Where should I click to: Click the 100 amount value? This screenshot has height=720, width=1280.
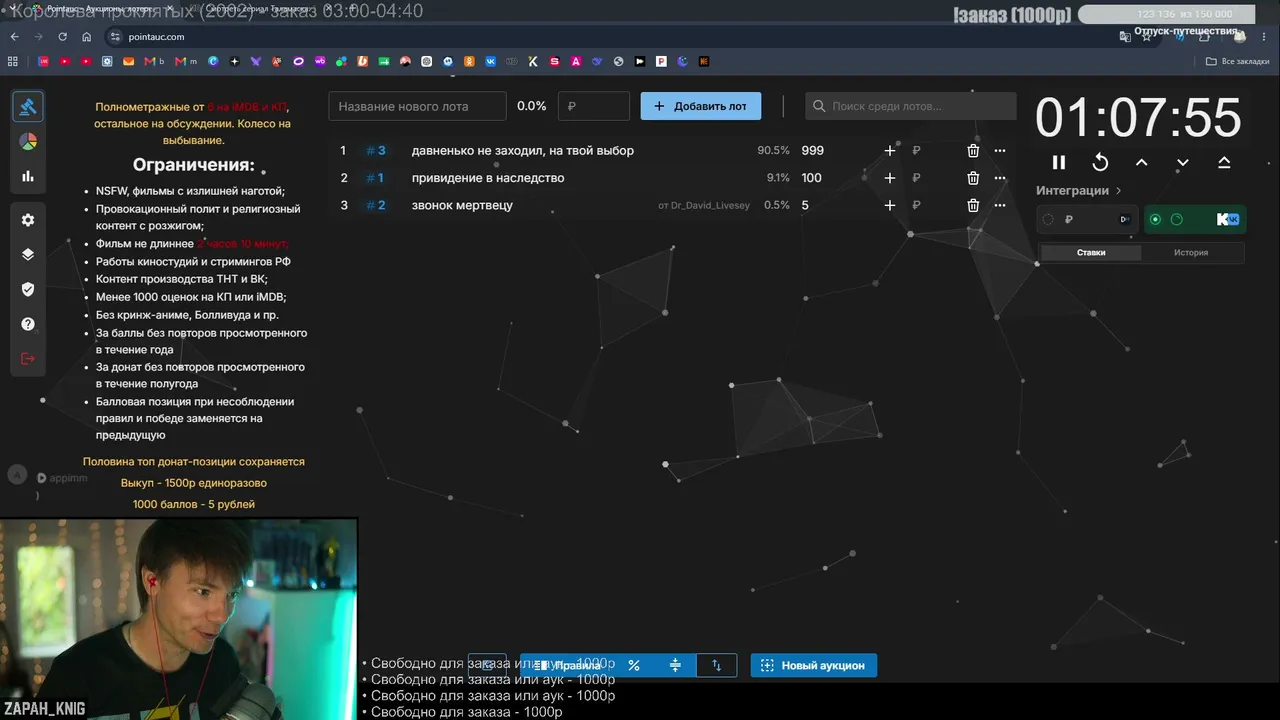pyautogui.click(x=811, y=178)
